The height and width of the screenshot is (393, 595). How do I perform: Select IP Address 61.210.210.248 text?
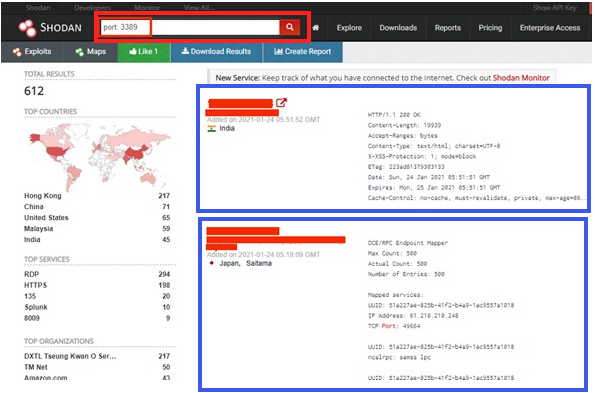[413, 316]
